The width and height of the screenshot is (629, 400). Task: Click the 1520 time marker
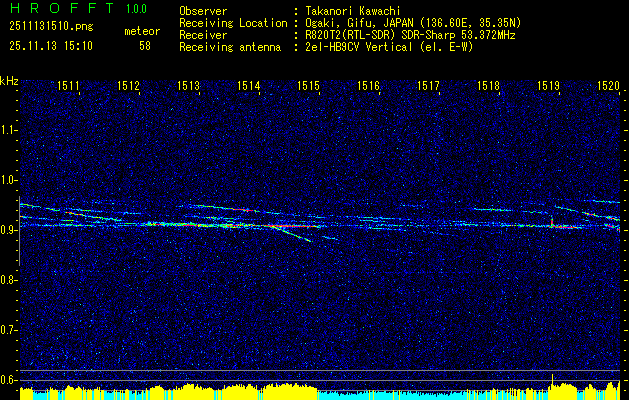click(608, 87)
